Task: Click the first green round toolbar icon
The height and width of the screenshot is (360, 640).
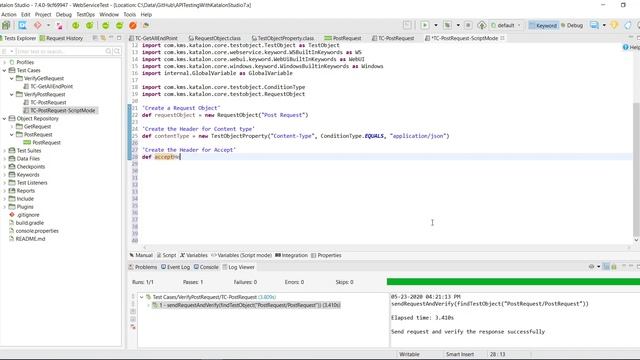Action: click(x=76, y=25)
